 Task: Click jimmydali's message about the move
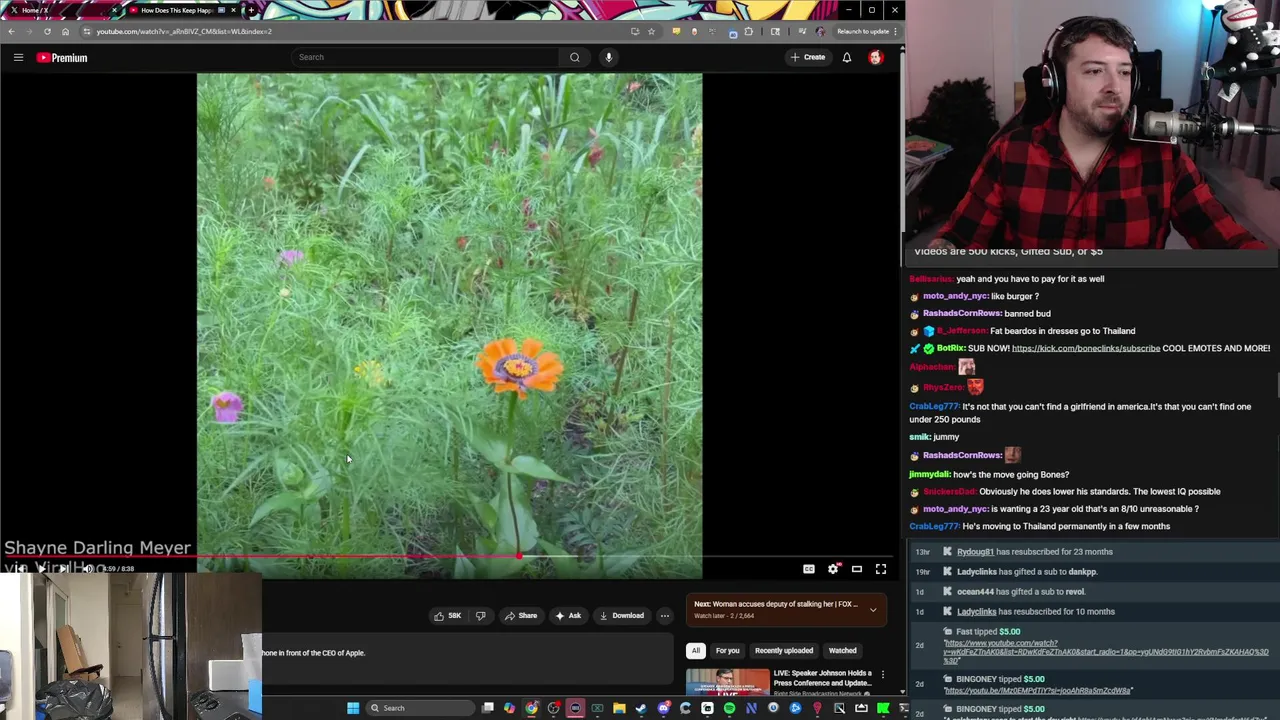(989, 474)
